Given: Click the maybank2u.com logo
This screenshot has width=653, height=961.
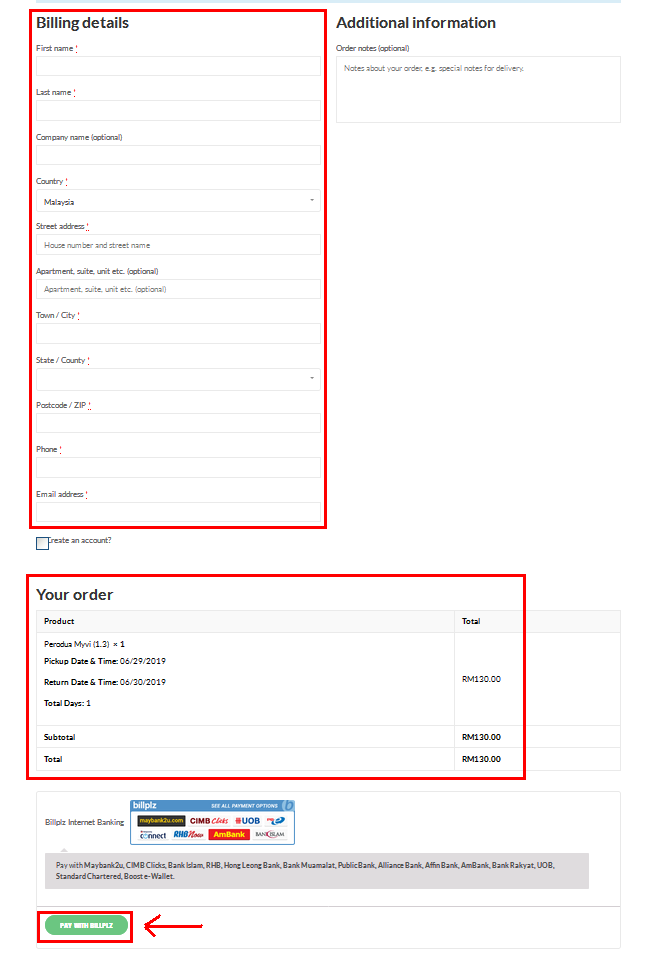Looking at the screenshot, I should coord(160,821).
